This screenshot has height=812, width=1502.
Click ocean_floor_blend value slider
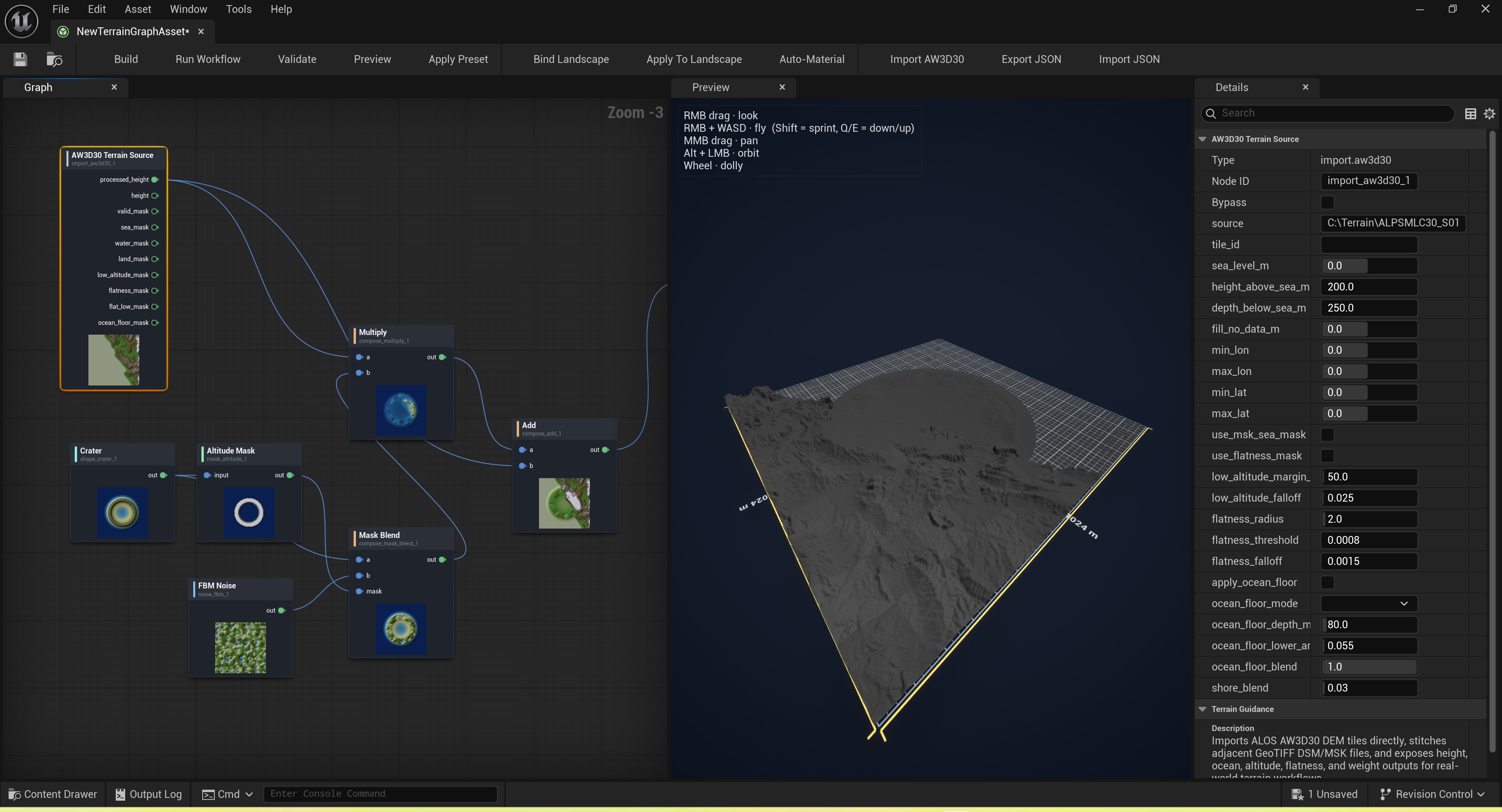click(1369, 666)
